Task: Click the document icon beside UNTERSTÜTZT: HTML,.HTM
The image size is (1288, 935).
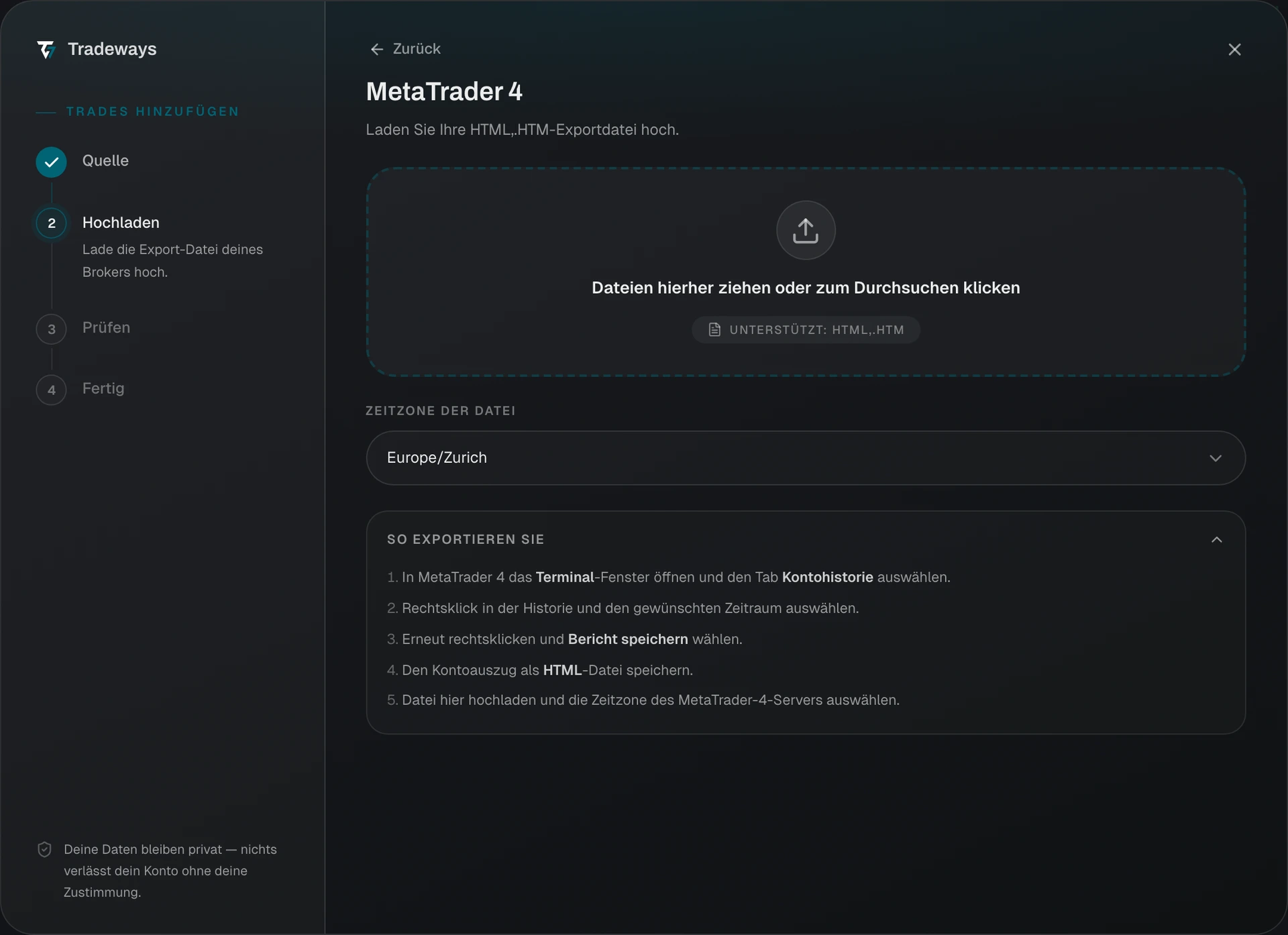Action: pos(714,330)
